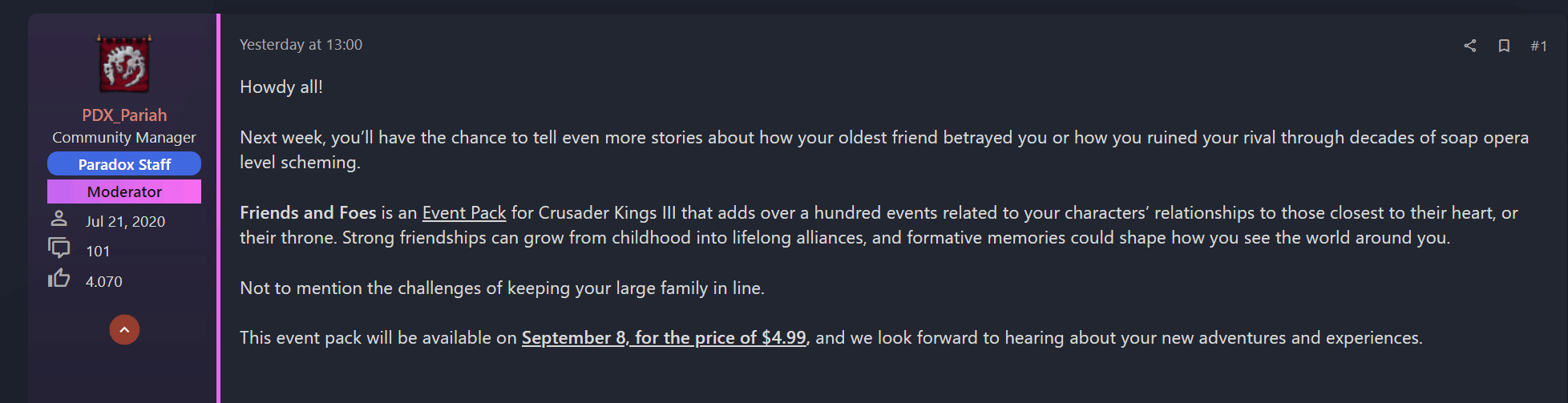The width and height of the screenshot is (1568, 403).
Task: Click the share post icon
Action: click(1469, 46)
